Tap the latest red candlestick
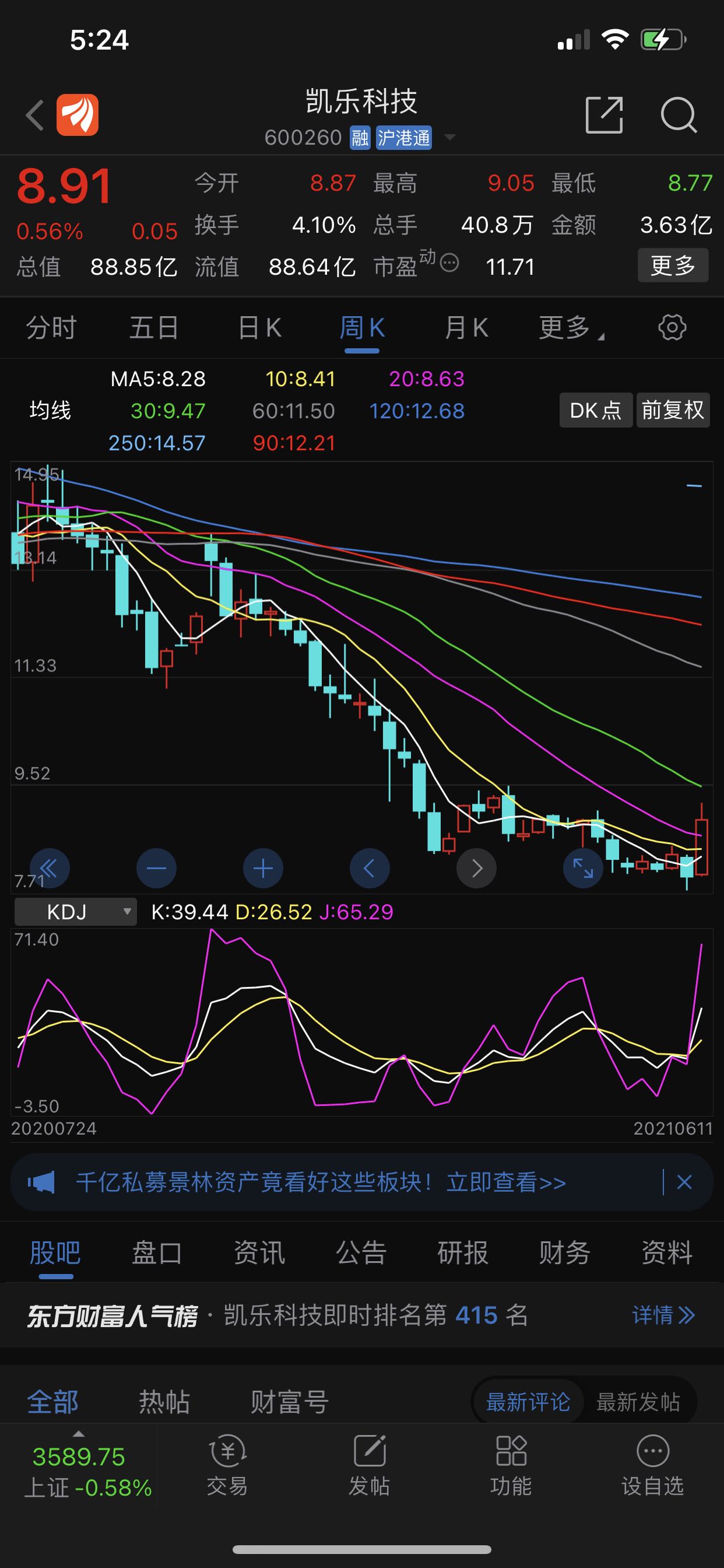 pos(701,840)
